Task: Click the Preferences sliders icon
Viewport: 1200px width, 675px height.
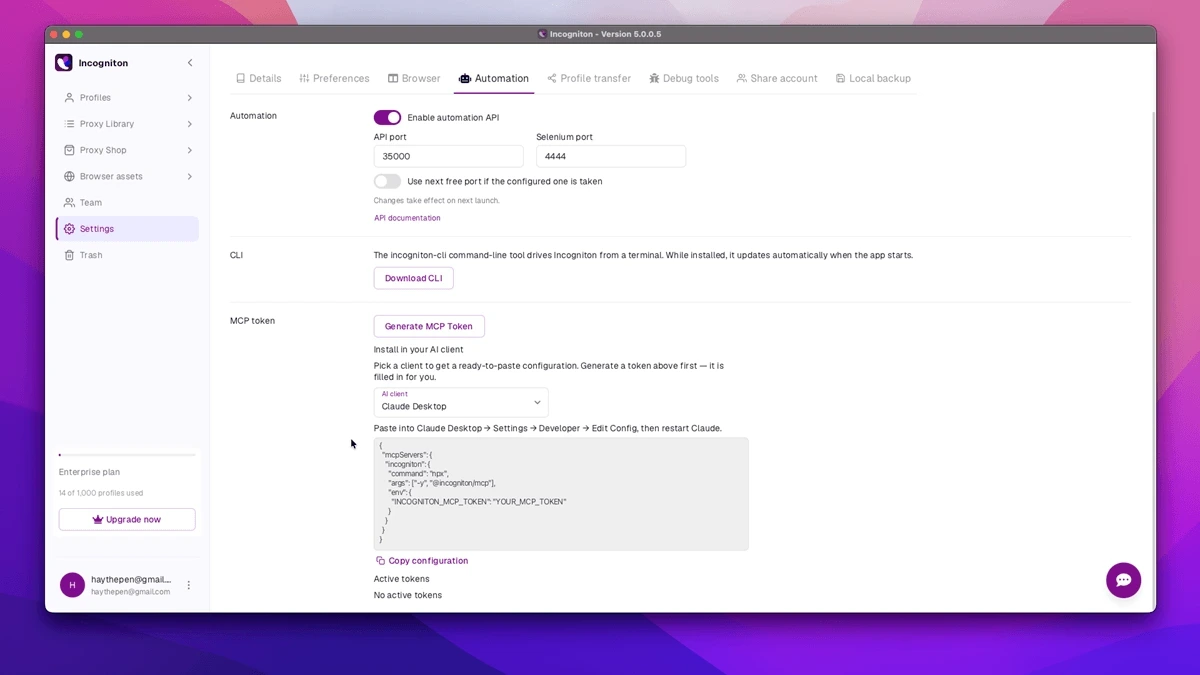Action: tap(304, 78)
